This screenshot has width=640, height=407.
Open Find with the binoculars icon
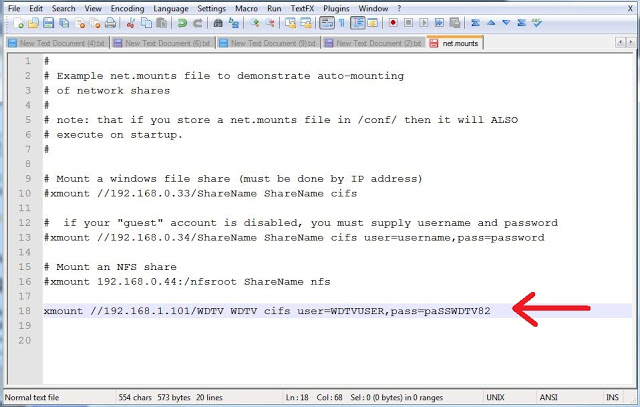point(216,22)
